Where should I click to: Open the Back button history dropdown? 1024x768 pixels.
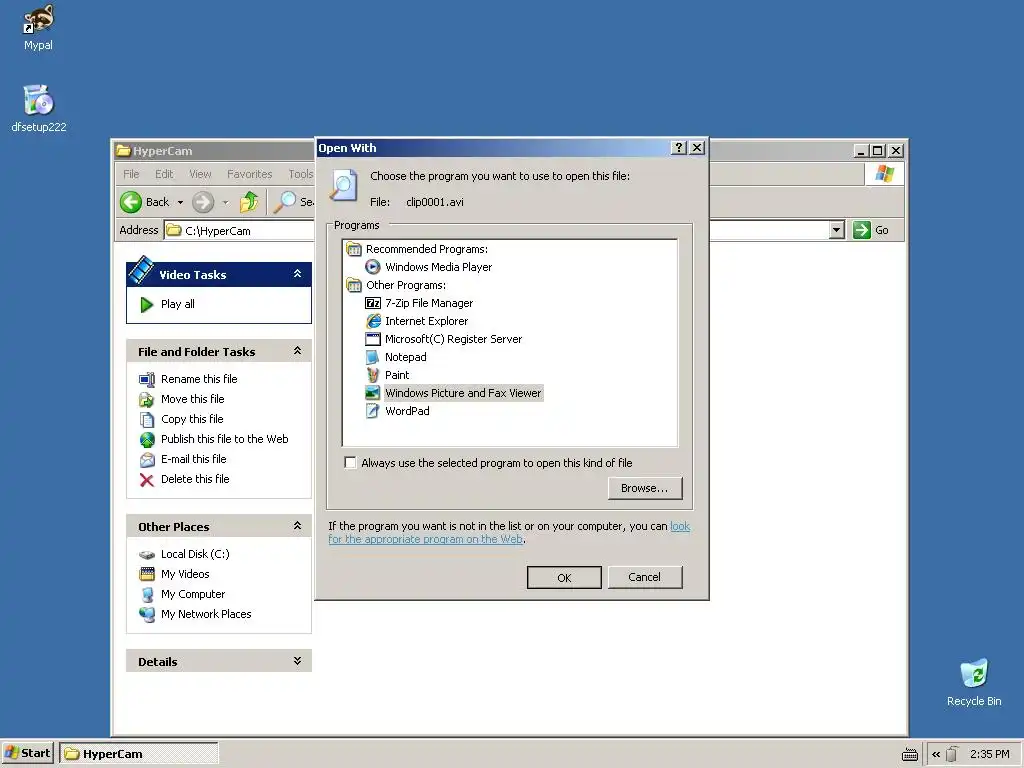coord(180,202)
